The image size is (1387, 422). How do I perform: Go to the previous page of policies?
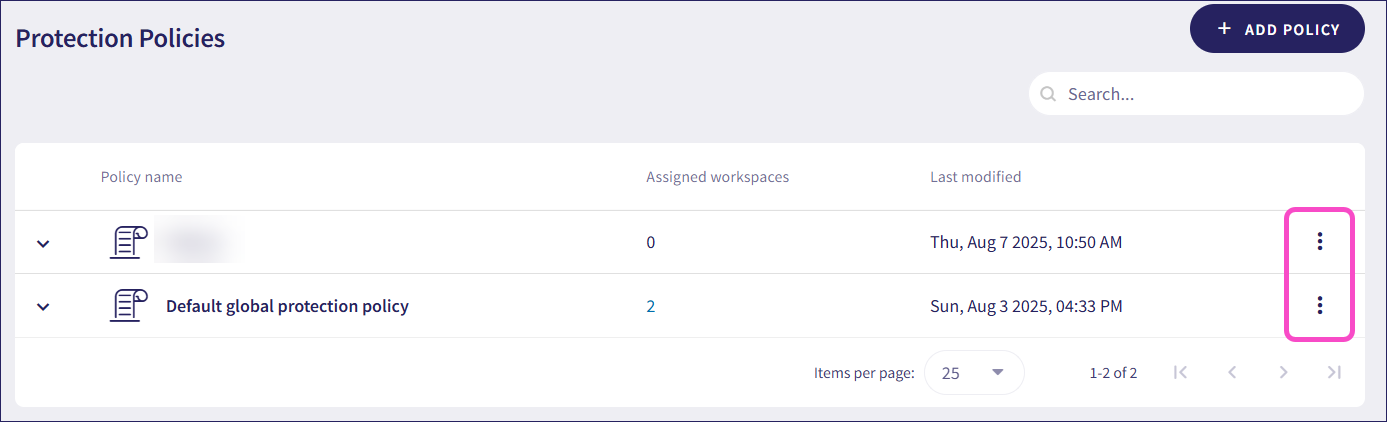click(1232, 372)
